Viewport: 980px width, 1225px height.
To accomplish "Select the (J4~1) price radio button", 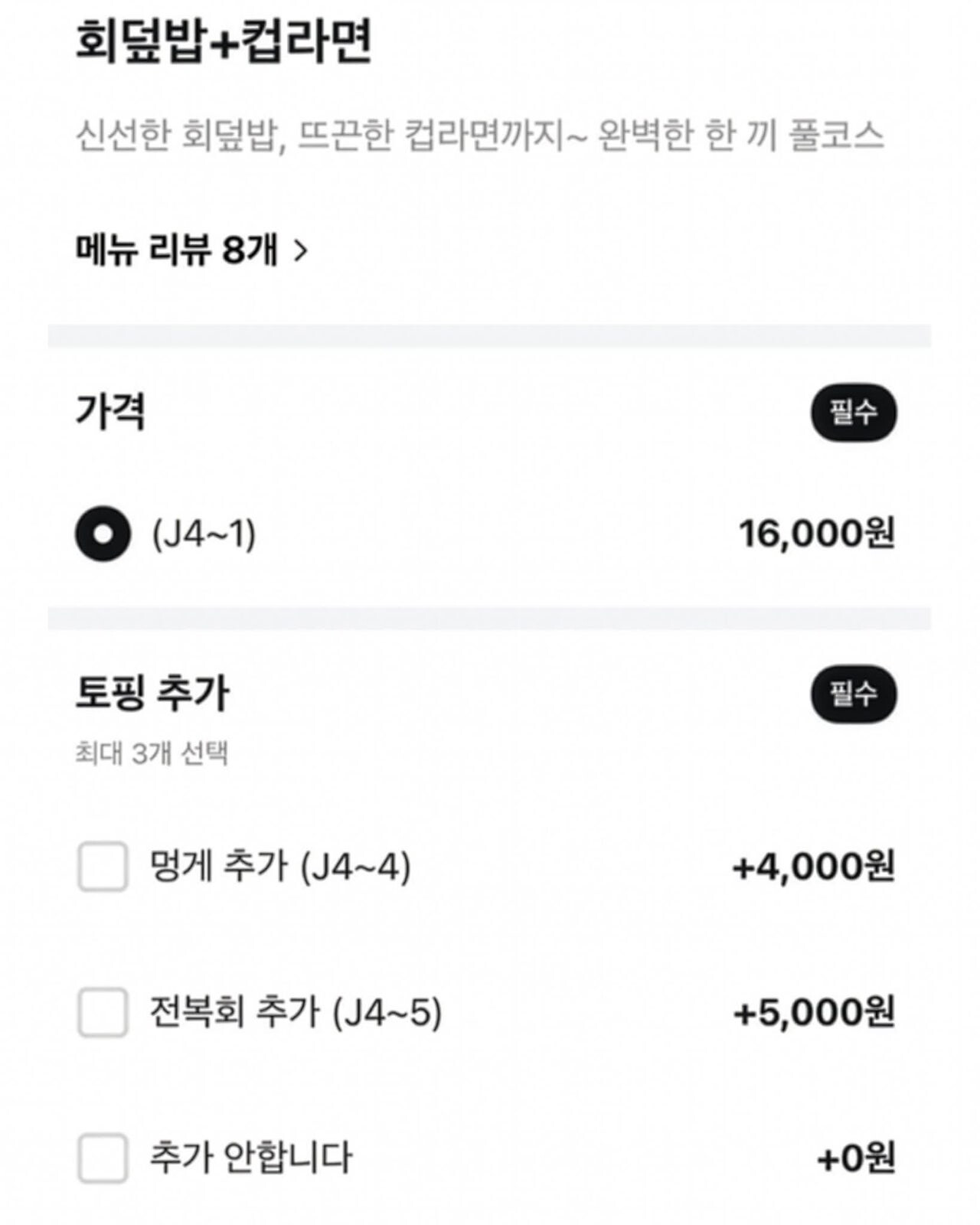I will click(x=103, y=534).
